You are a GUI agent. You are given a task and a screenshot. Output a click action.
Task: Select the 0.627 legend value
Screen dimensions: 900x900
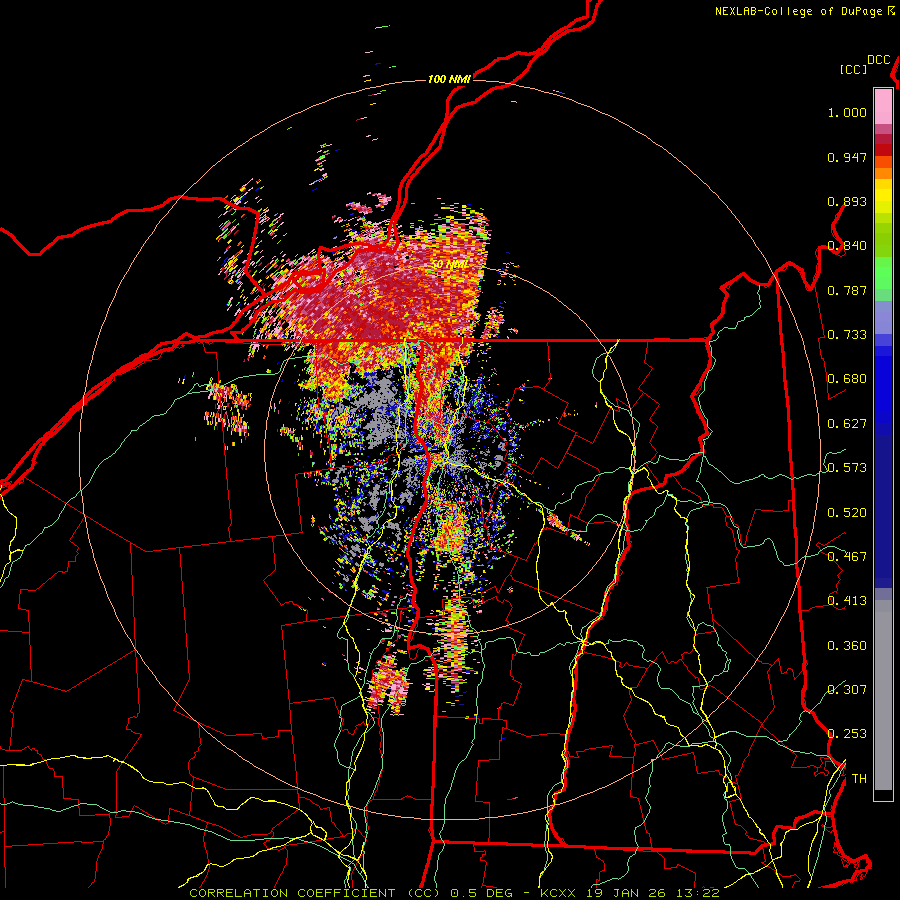[x=847, y=424]
